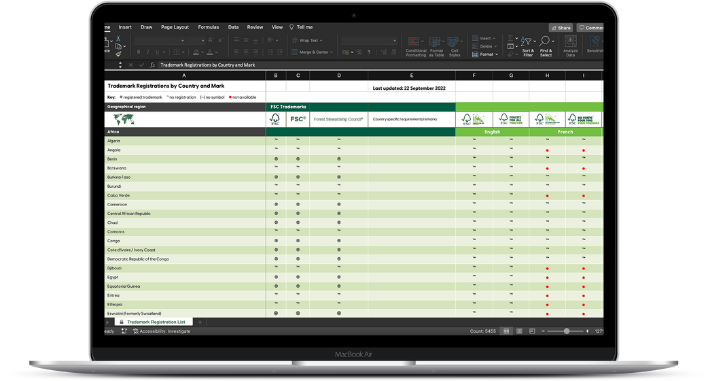Open the Insert cells dropdown
Screen dimensions: 709x381
(x=484, y=38)
